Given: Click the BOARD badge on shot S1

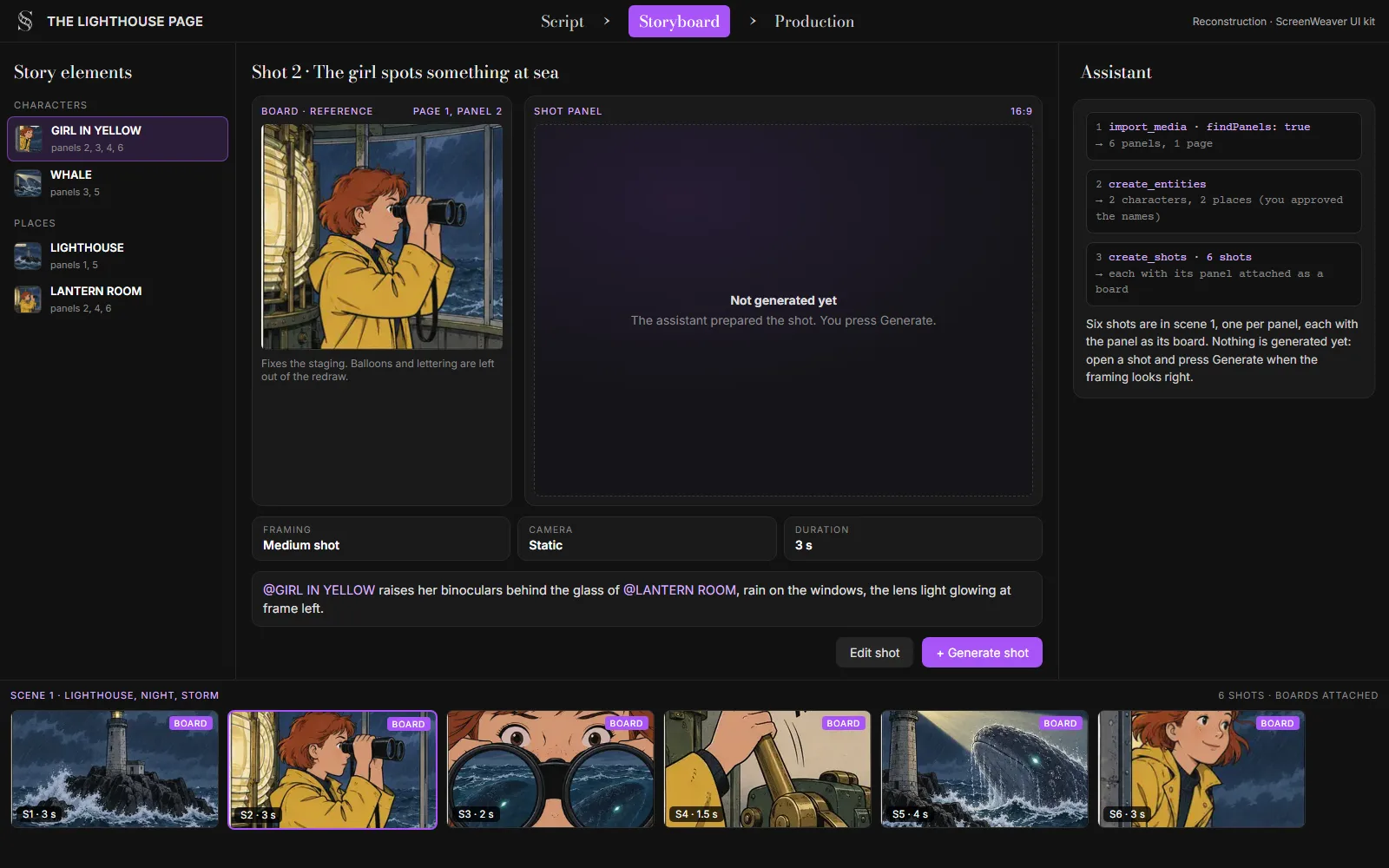Looking at the screenshot, I should coord(190,723).
